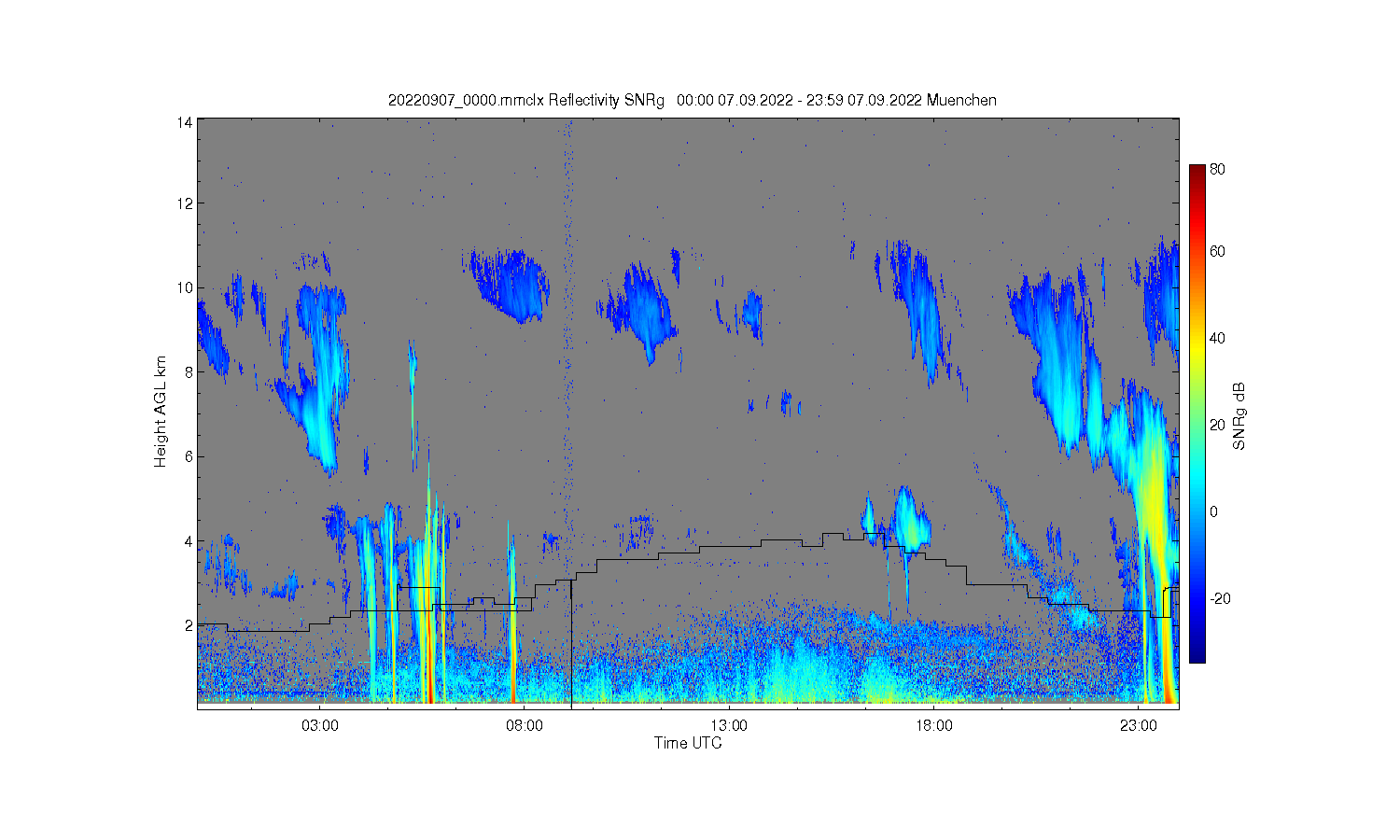The height and width of the screenshot is (840, 1400).
Task: Click the 2 km height tick label
Action: (x=189, y=625)
